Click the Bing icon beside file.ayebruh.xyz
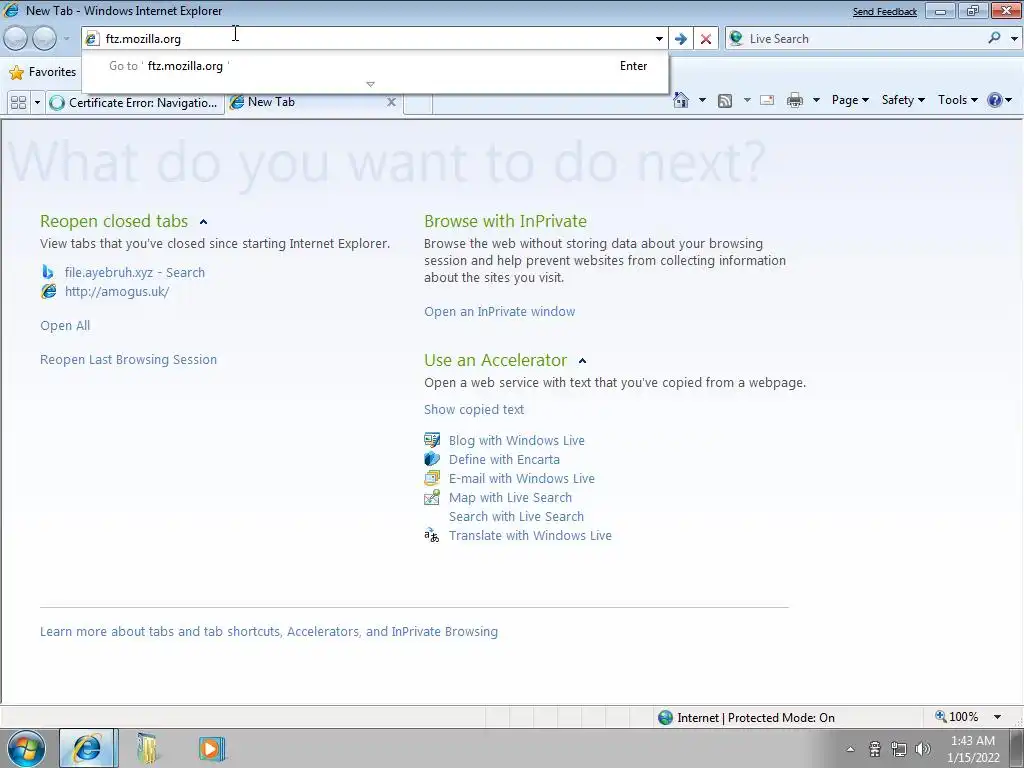Viewport: 1024px width, 768px height. coord(48,272)
